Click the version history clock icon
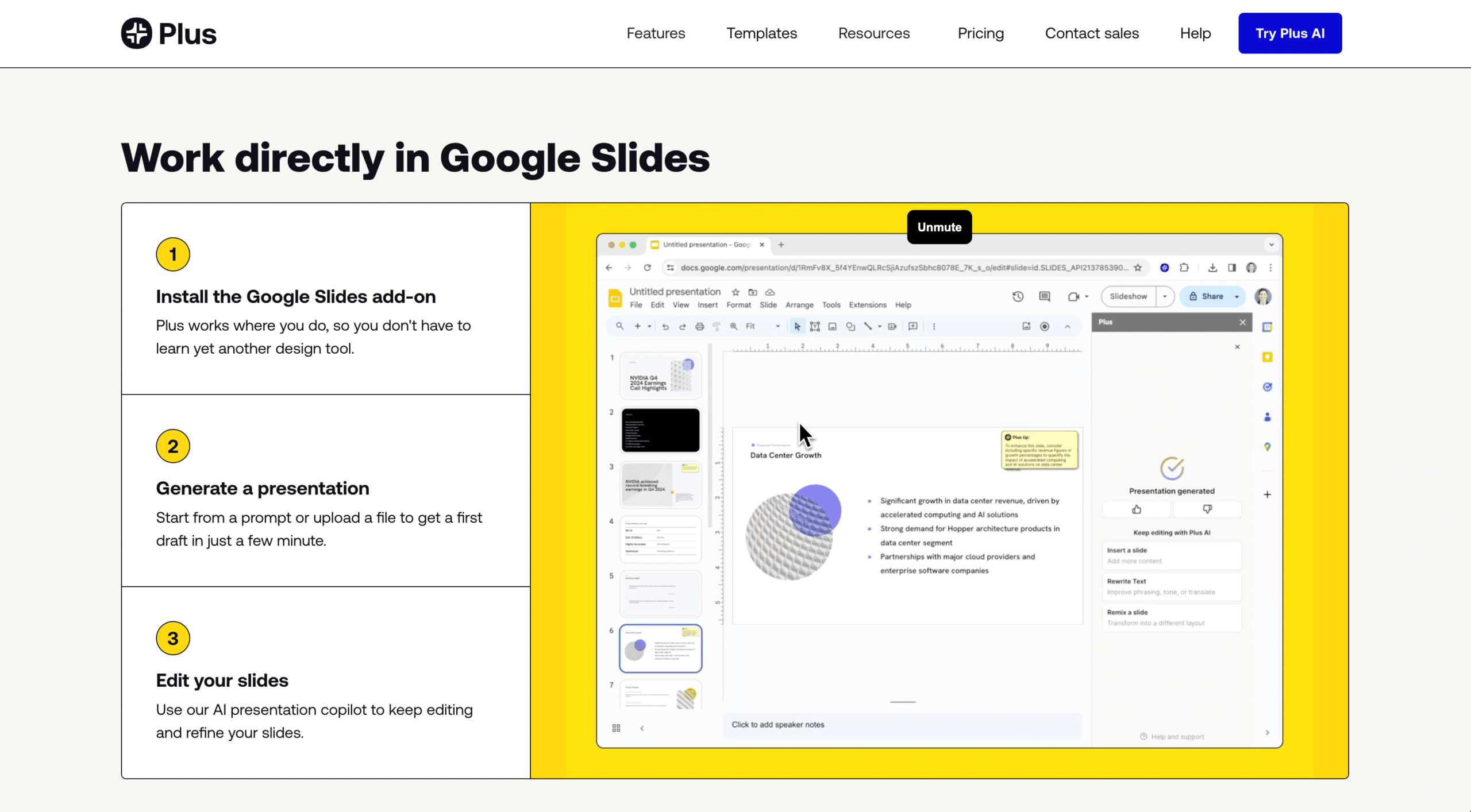The width and height of the screenshot is (1471, 812). (1018, 296)
